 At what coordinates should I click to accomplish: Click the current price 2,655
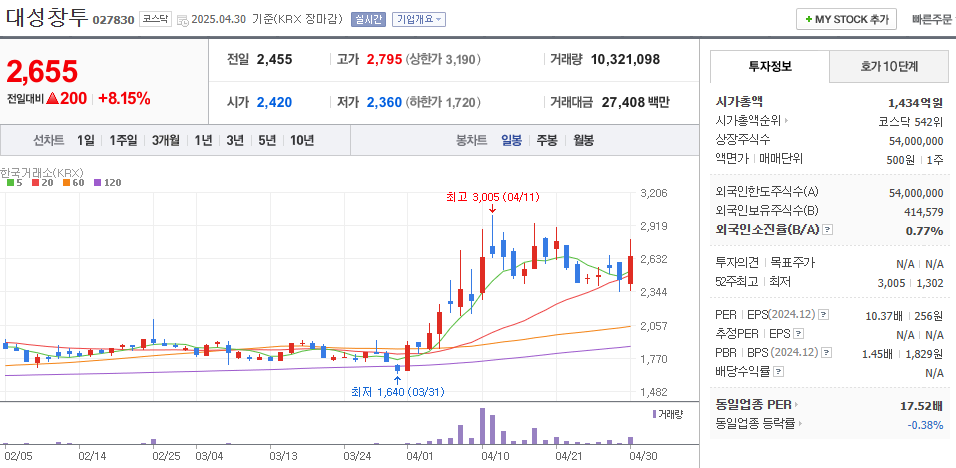point(42,71)
